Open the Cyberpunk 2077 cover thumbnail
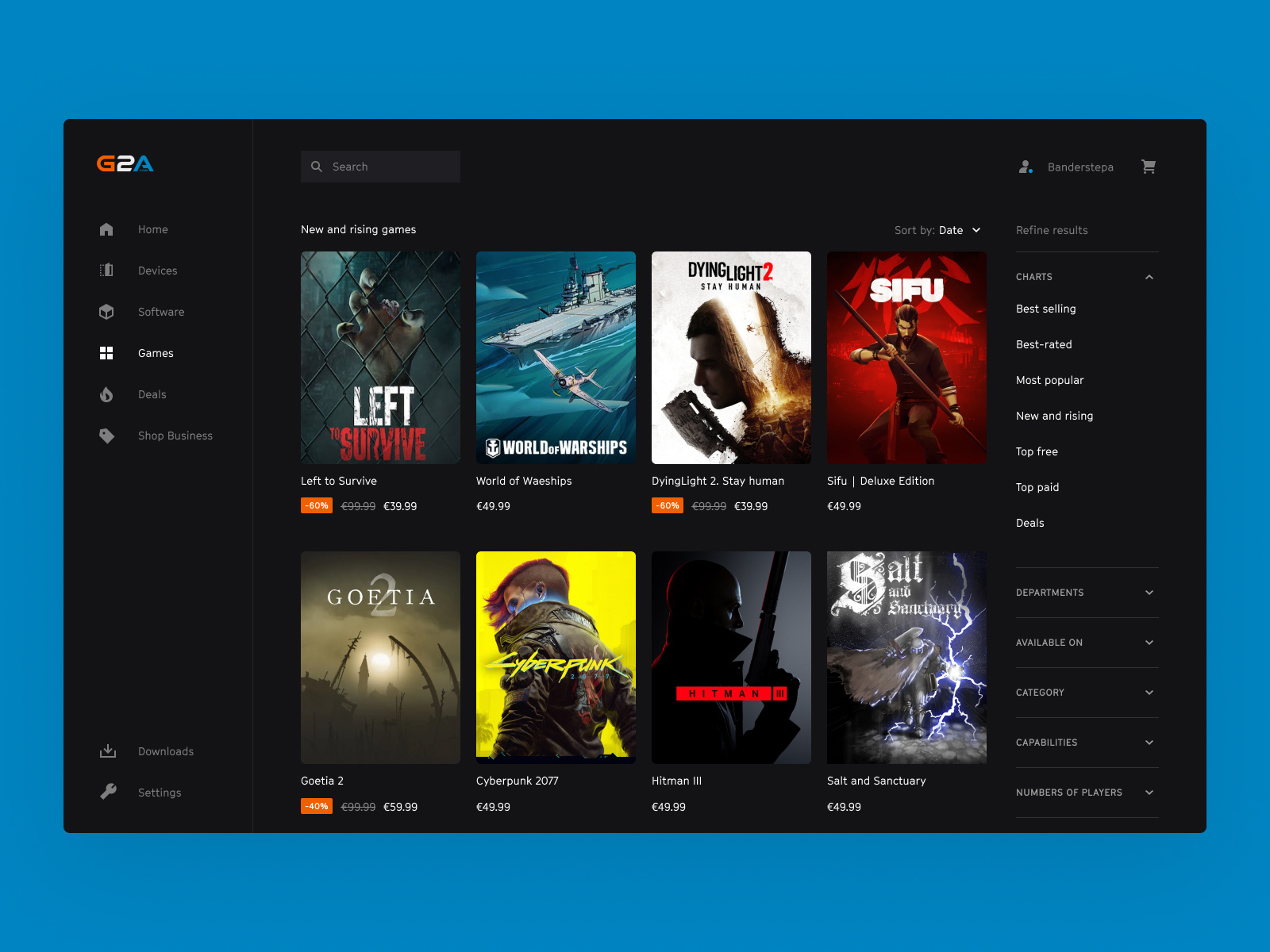 pyautogui.click(x=556, y=658)
